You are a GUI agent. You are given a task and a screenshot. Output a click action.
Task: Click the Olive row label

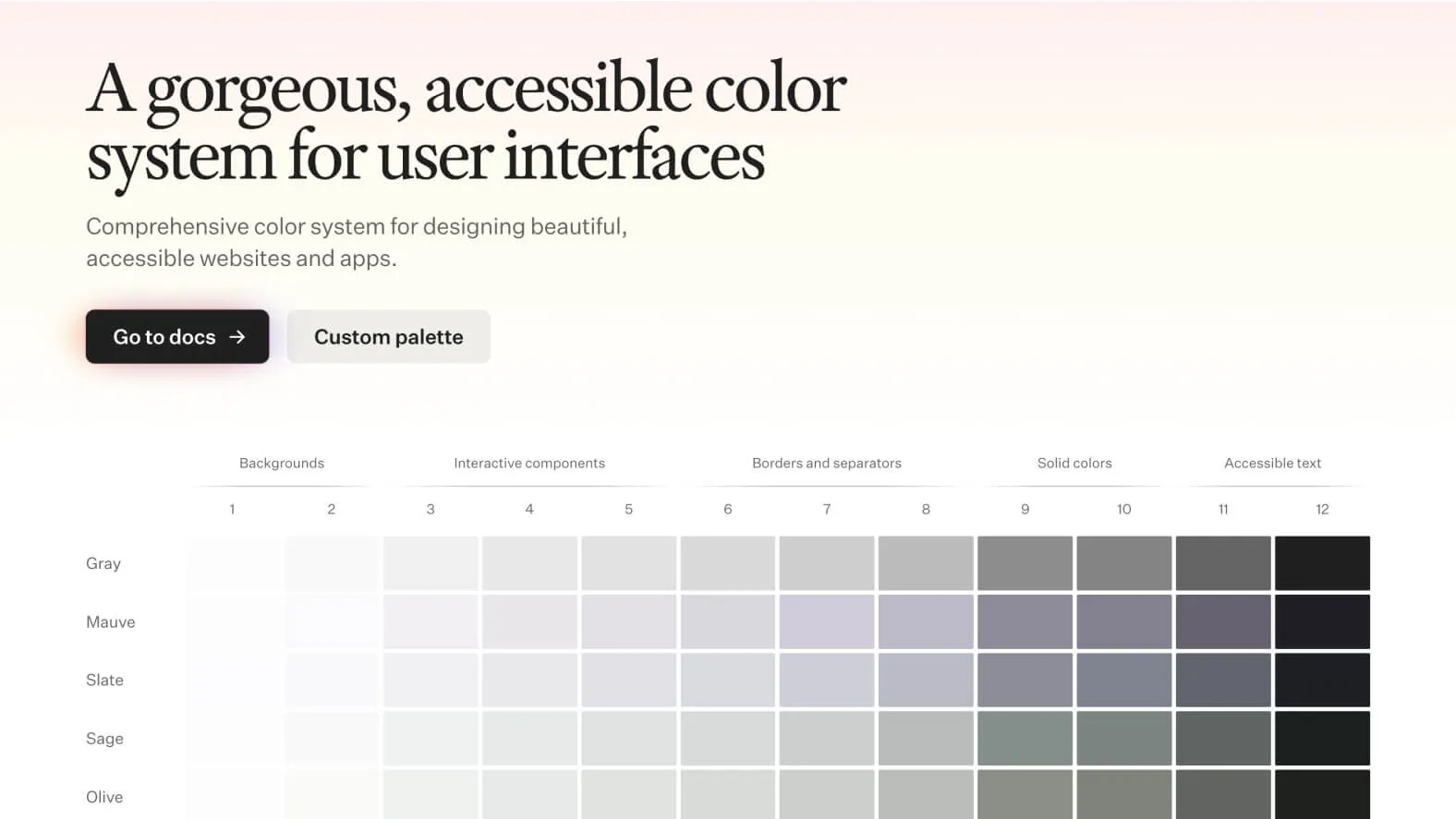point(104,797)
